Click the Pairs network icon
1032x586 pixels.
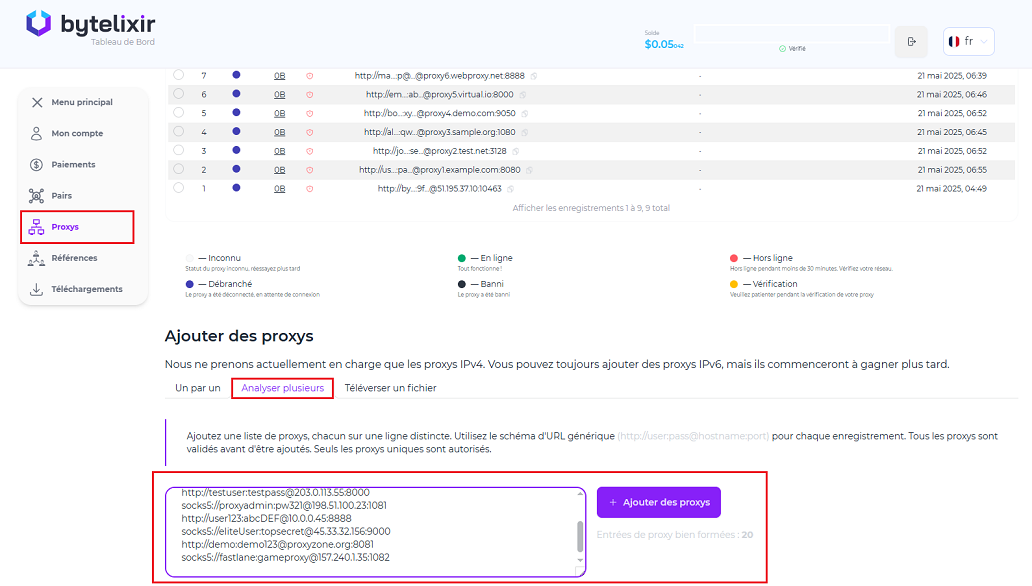coord(37,196)
